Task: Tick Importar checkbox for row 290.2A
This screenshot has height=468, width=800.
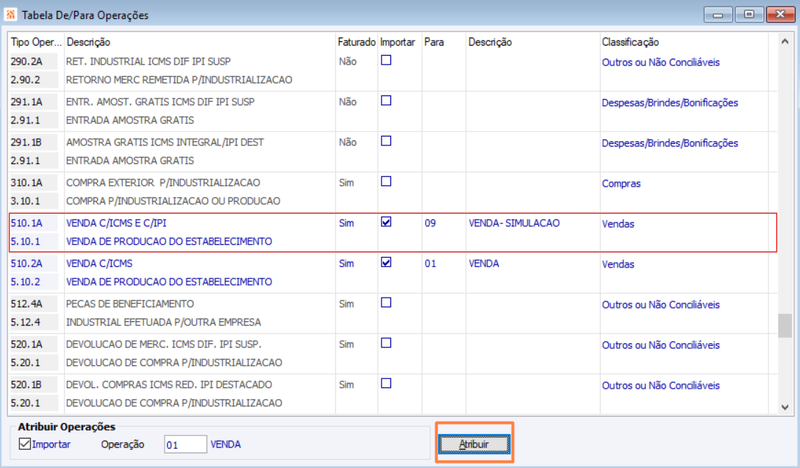Action: tap(386, 60)
